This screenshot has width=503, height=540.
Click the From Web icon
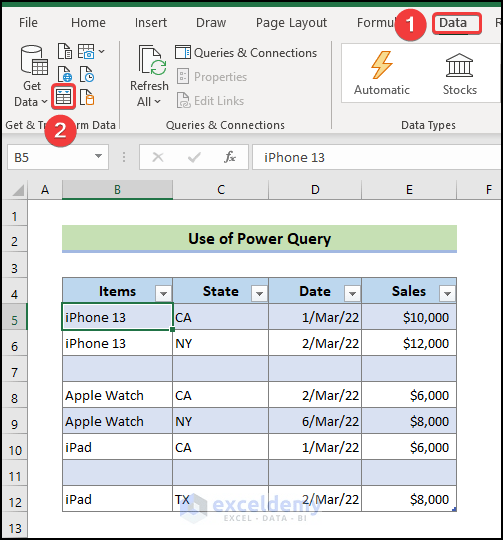pos(65,74)
